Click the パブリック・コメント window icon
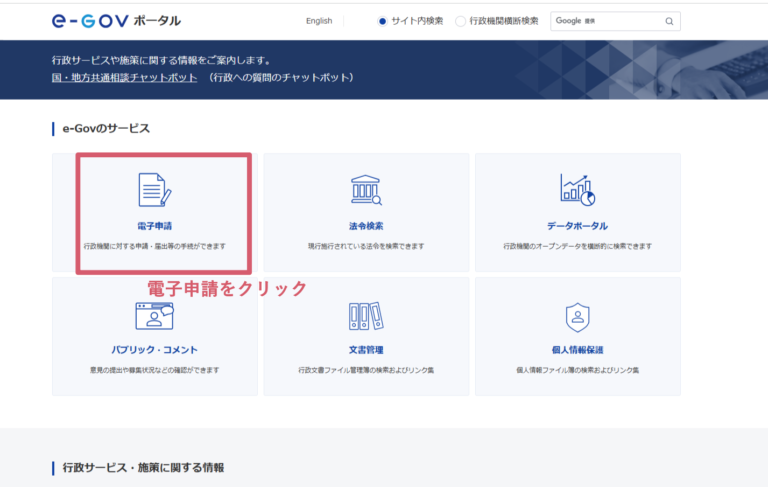This screenshot has width=768, height=487. point(154,315)
